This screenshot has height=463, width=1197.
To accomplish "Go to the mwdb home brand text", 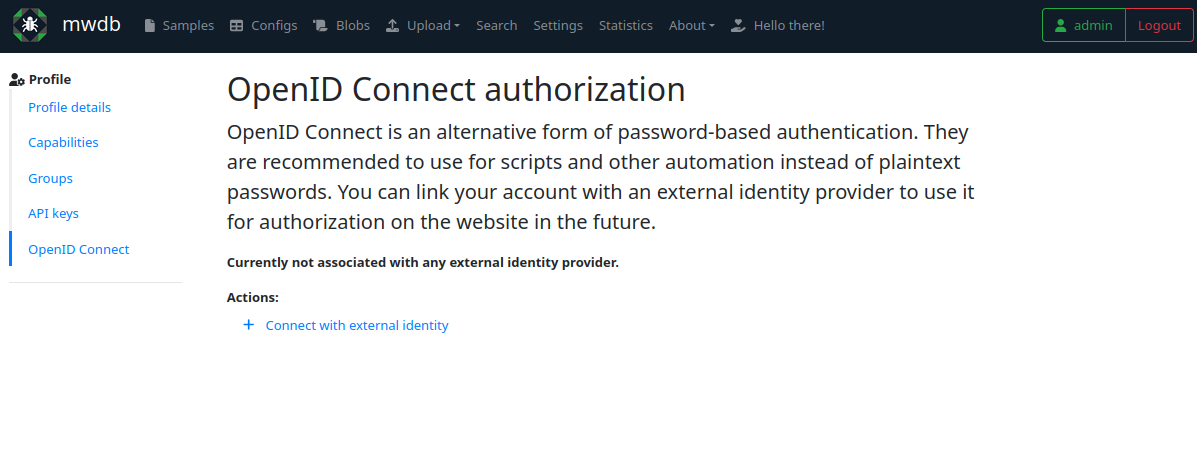I will pos(92,24).
